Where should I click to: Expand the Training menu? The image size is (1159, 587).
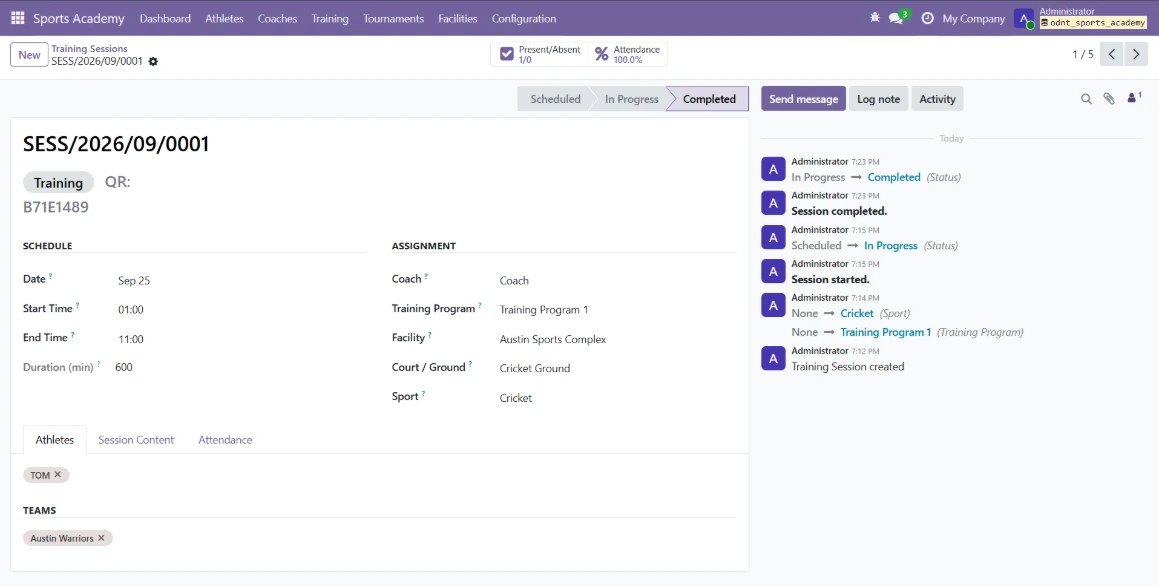pos(330,18)
